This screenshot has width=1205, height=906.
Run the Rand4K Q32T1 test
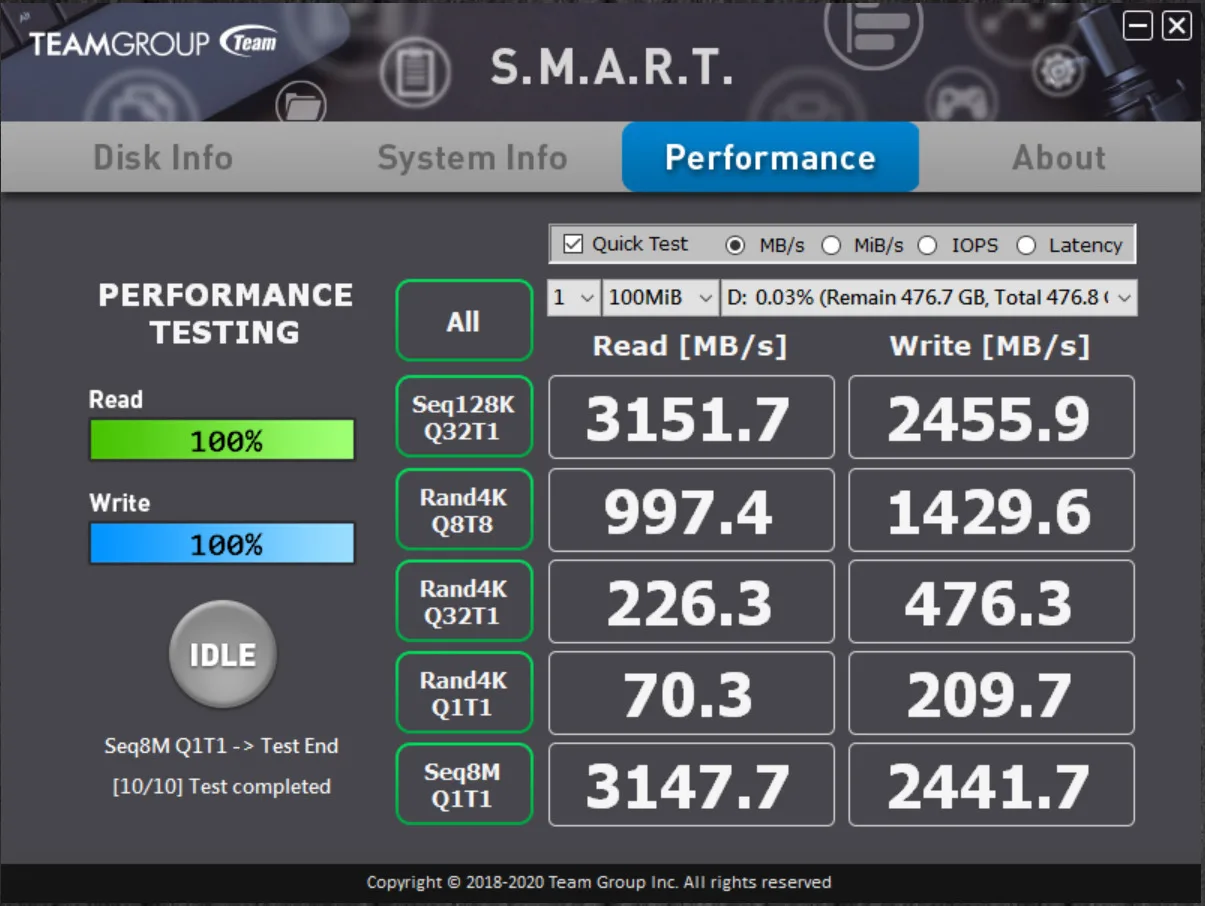(464, 601)
